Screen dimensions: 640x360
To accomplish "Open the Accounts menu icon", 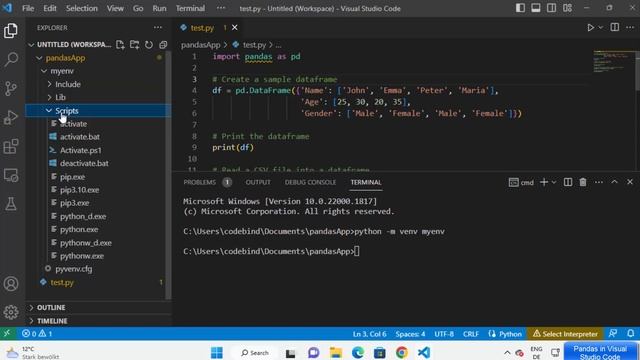I will pyautogui.click(x=11, y=284).
